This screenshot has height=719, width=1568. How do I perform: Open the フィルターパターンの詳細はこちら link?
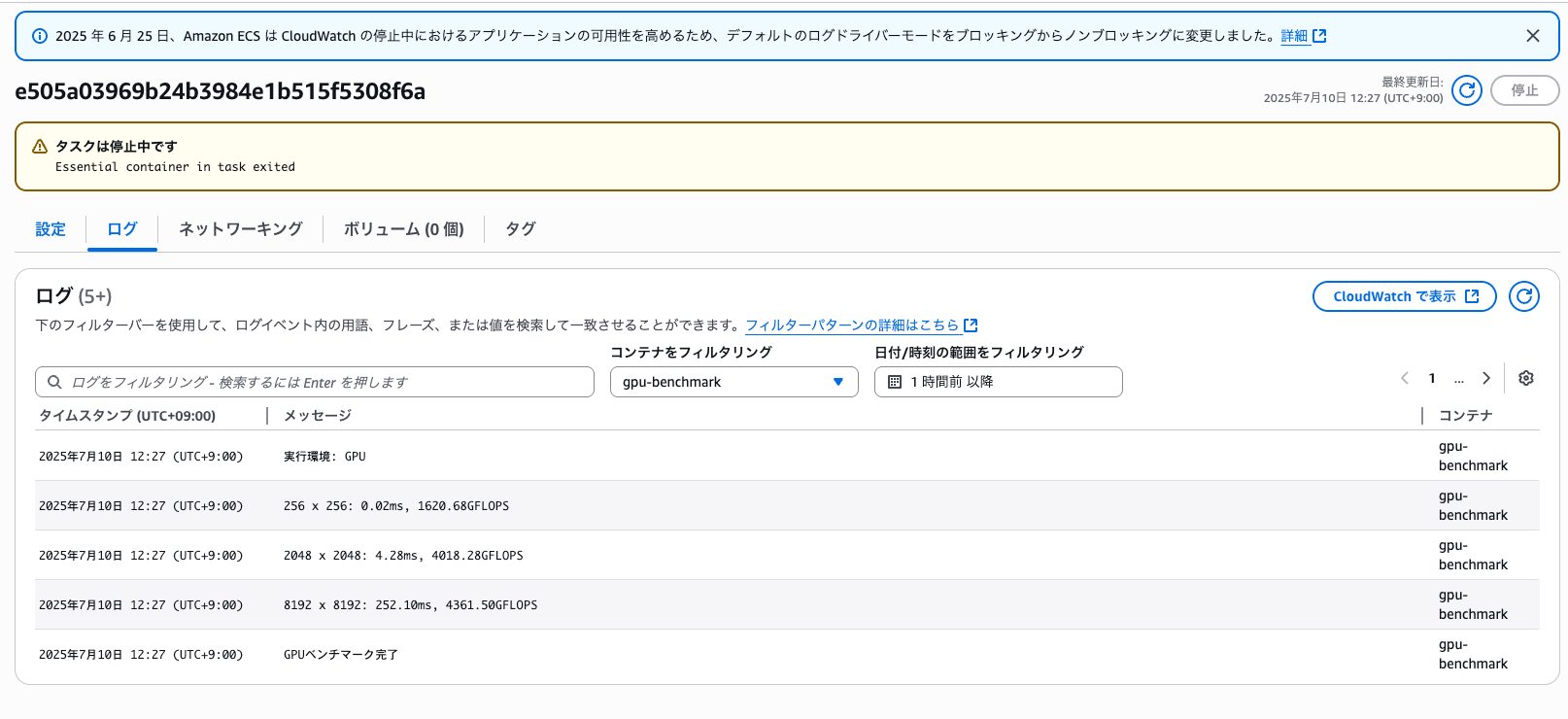861,325
